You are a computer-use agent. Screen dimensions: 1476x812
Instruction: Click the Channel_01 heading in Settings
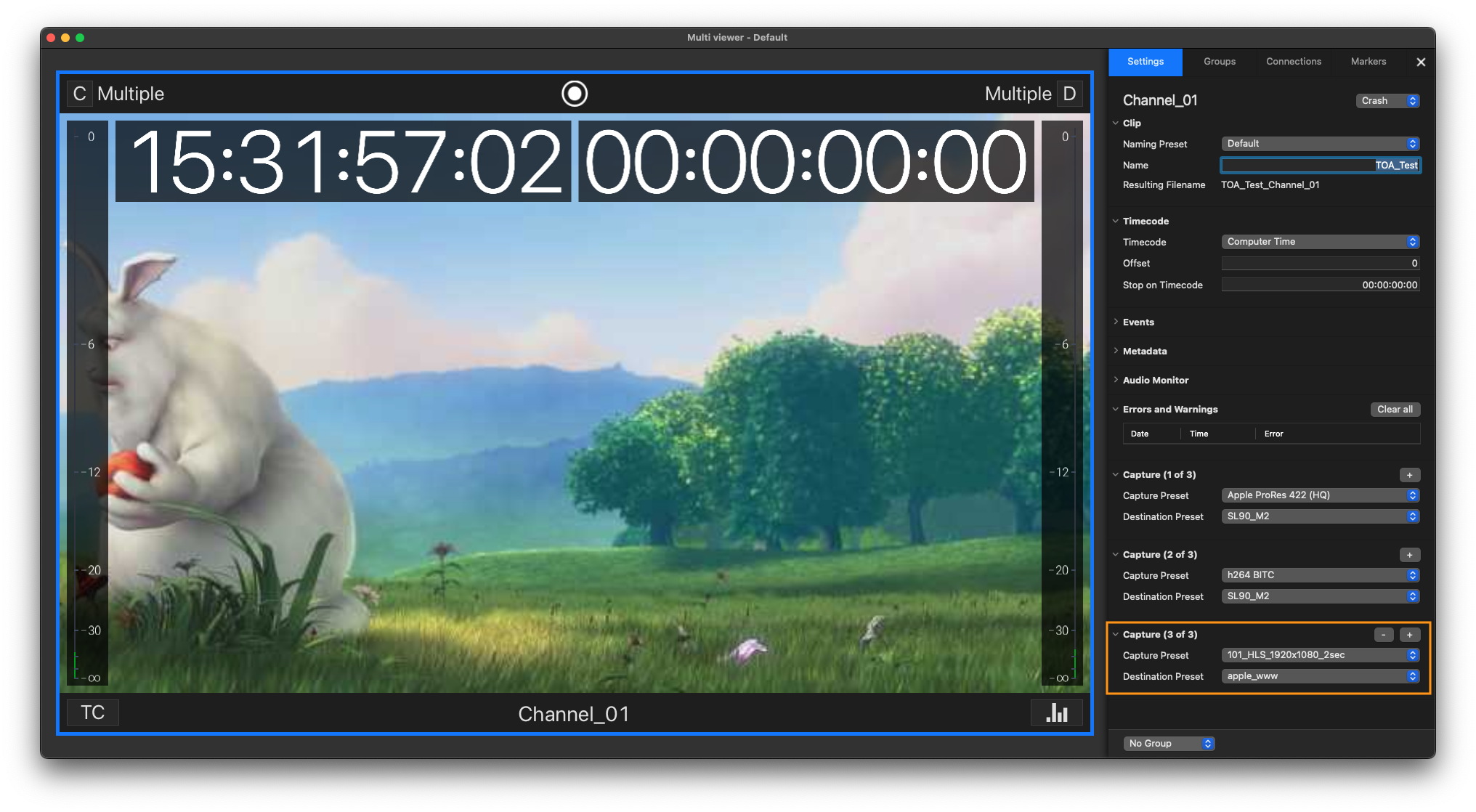[x=1160, y=101]
